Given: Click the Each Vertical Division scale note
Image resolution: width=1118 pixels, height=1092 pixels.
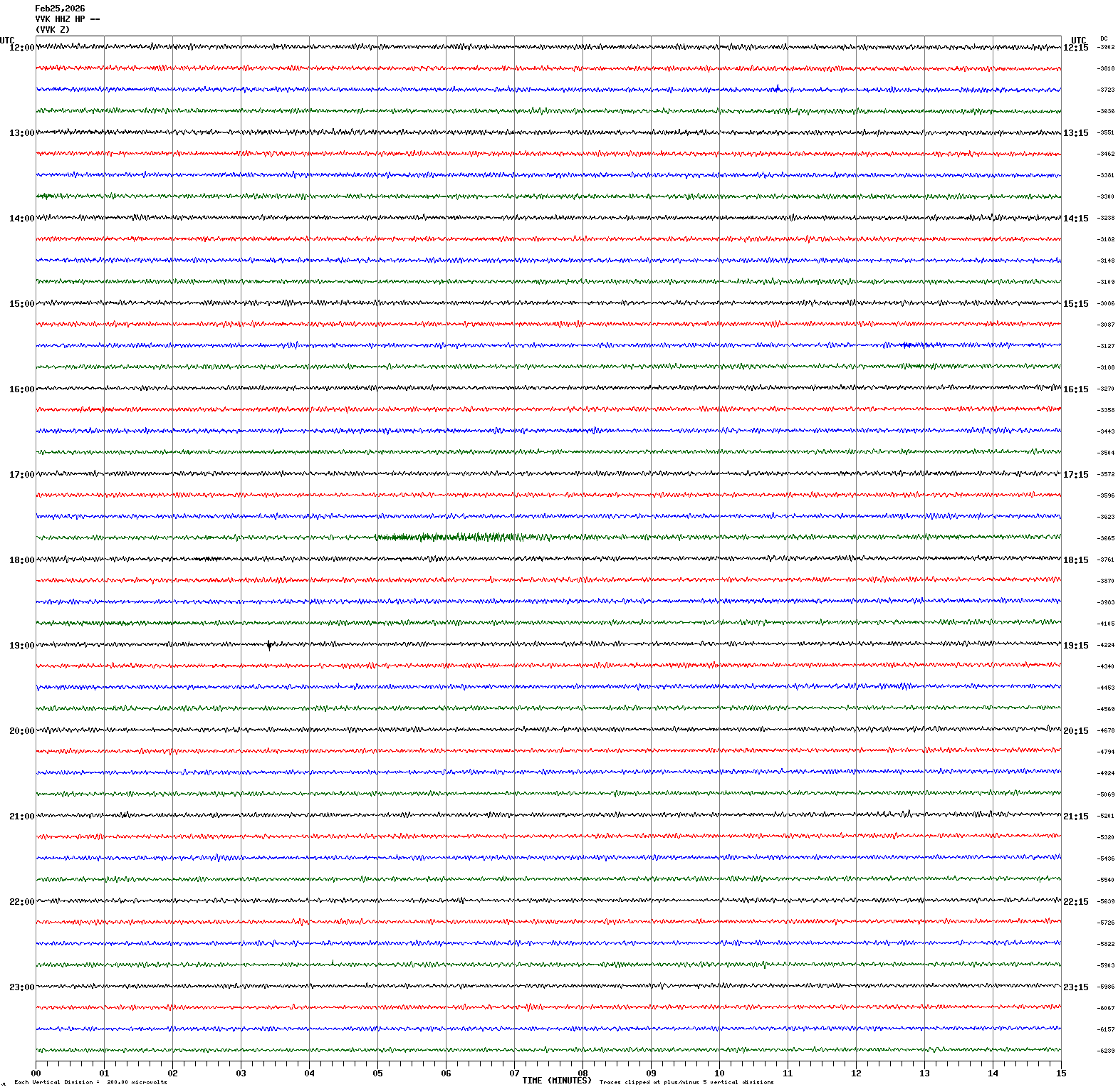Looking at the screenshot, I should (90, 1083).
